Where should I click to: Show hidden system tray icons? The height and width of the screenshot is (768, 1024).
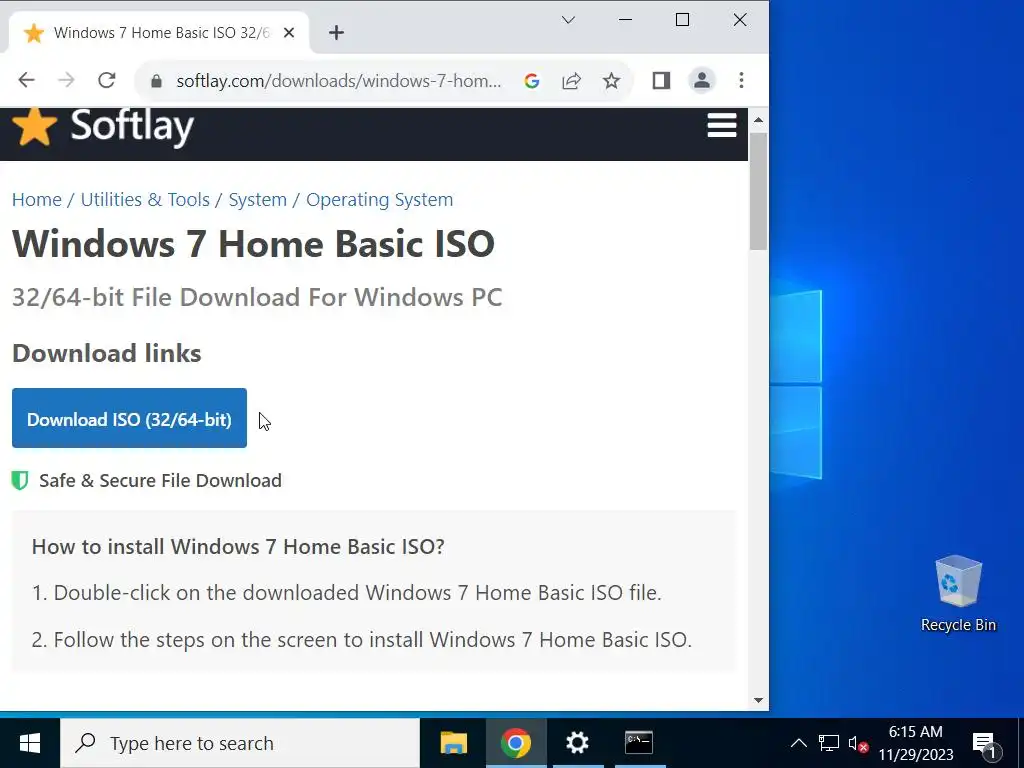tap(799, 743)
